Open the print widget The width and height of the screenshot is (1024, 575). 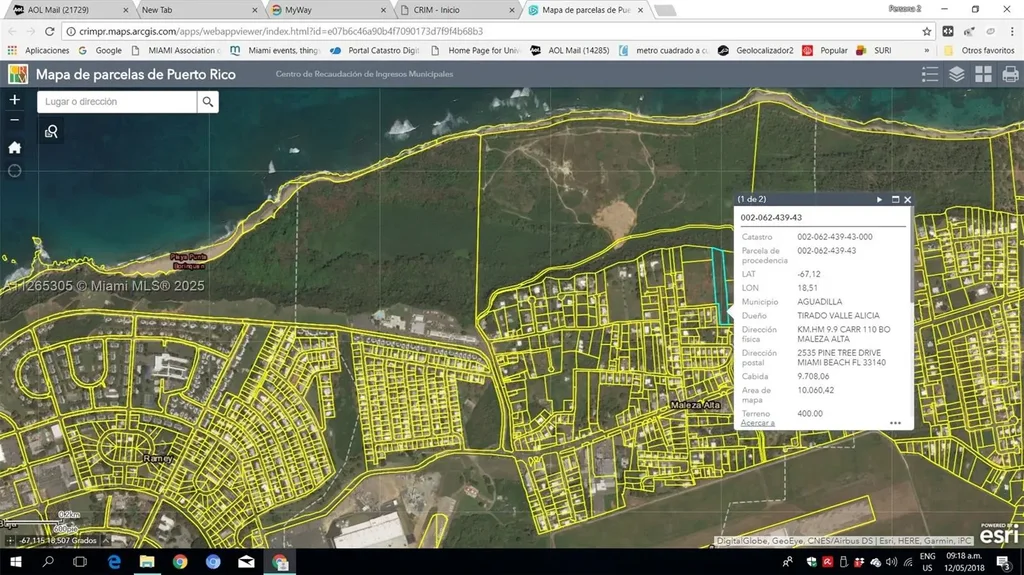coord(1009,74)
